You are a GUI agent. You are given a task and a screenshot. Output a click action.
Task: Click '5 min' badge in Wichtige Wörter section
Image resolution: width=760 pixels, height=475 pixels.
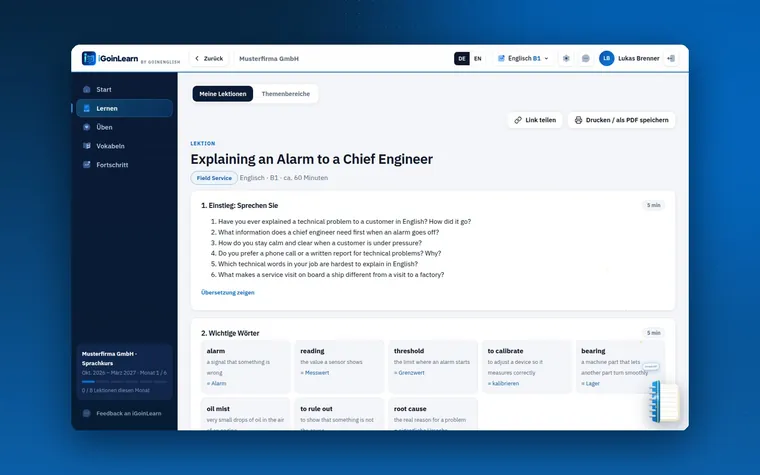click(x=653, y=333)
